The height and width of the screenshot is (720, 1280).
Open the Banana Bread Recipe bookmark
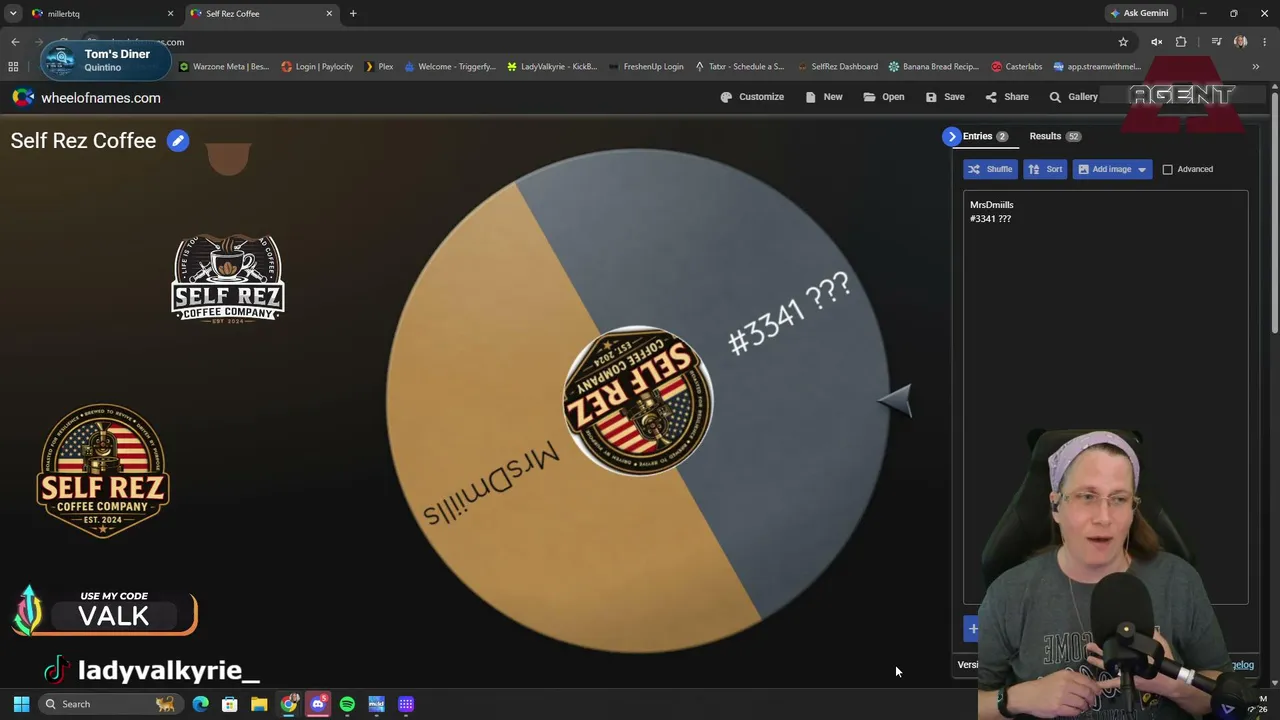click(x=934, y=67)
